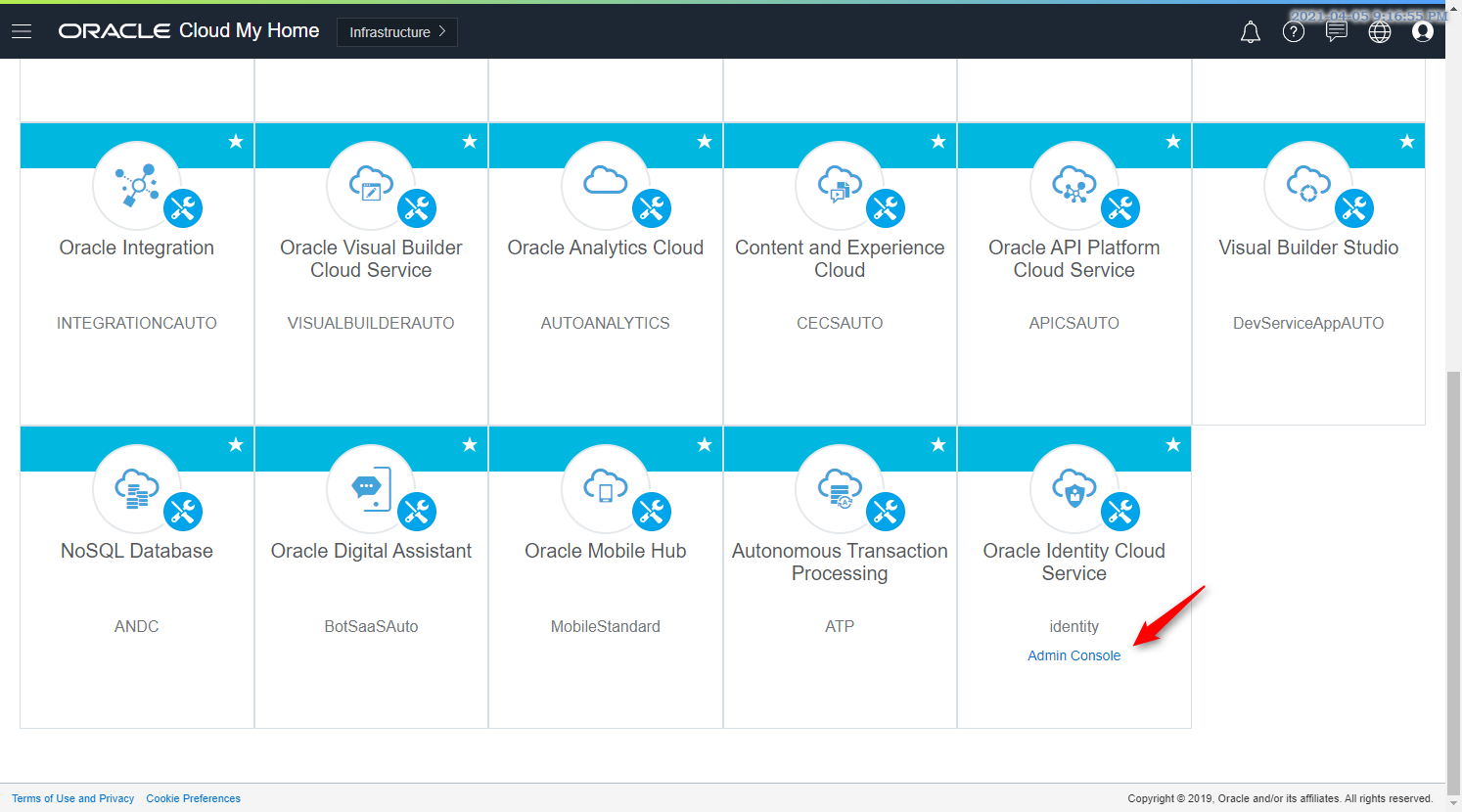The image size is (1462, 812).
Task: Click the Cookie Preferences link
Action: click(193, 798)
